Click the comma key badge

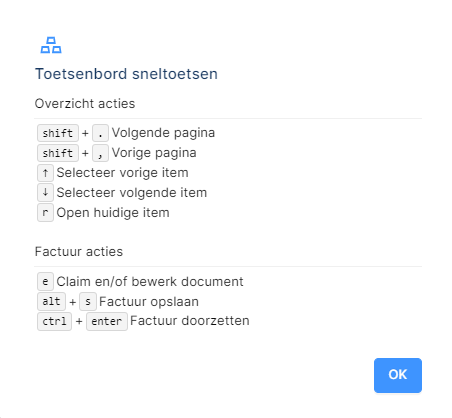click(100, 153)
